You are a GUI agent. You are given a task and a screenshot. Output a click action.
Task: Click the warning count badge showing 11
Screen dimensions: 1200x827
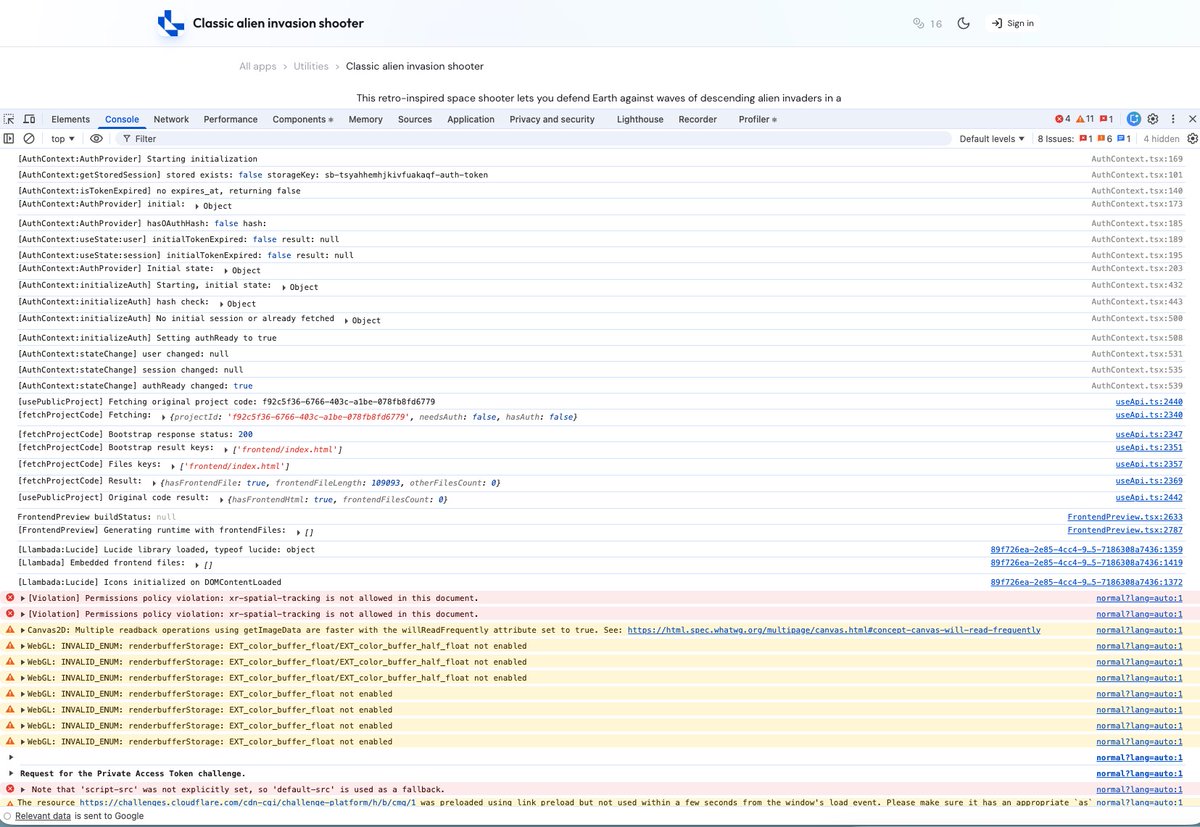pyautogui.click(x=1085, y=119)
